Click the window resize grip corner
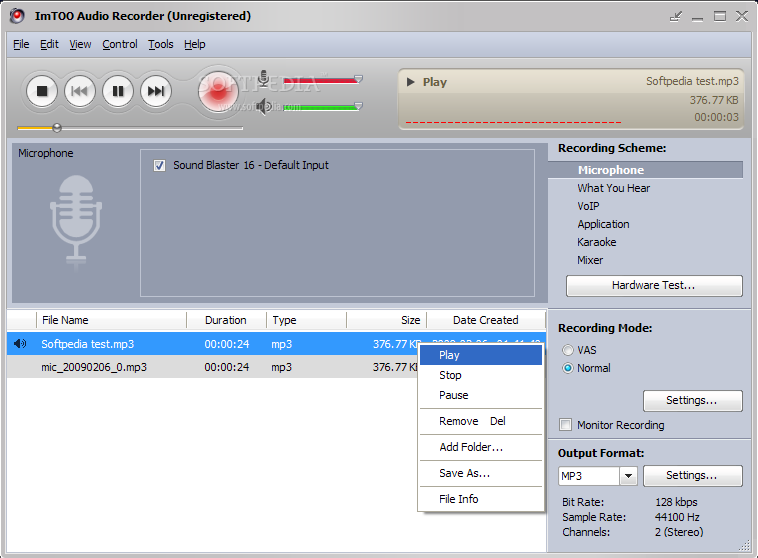 (x=745, y=546)
